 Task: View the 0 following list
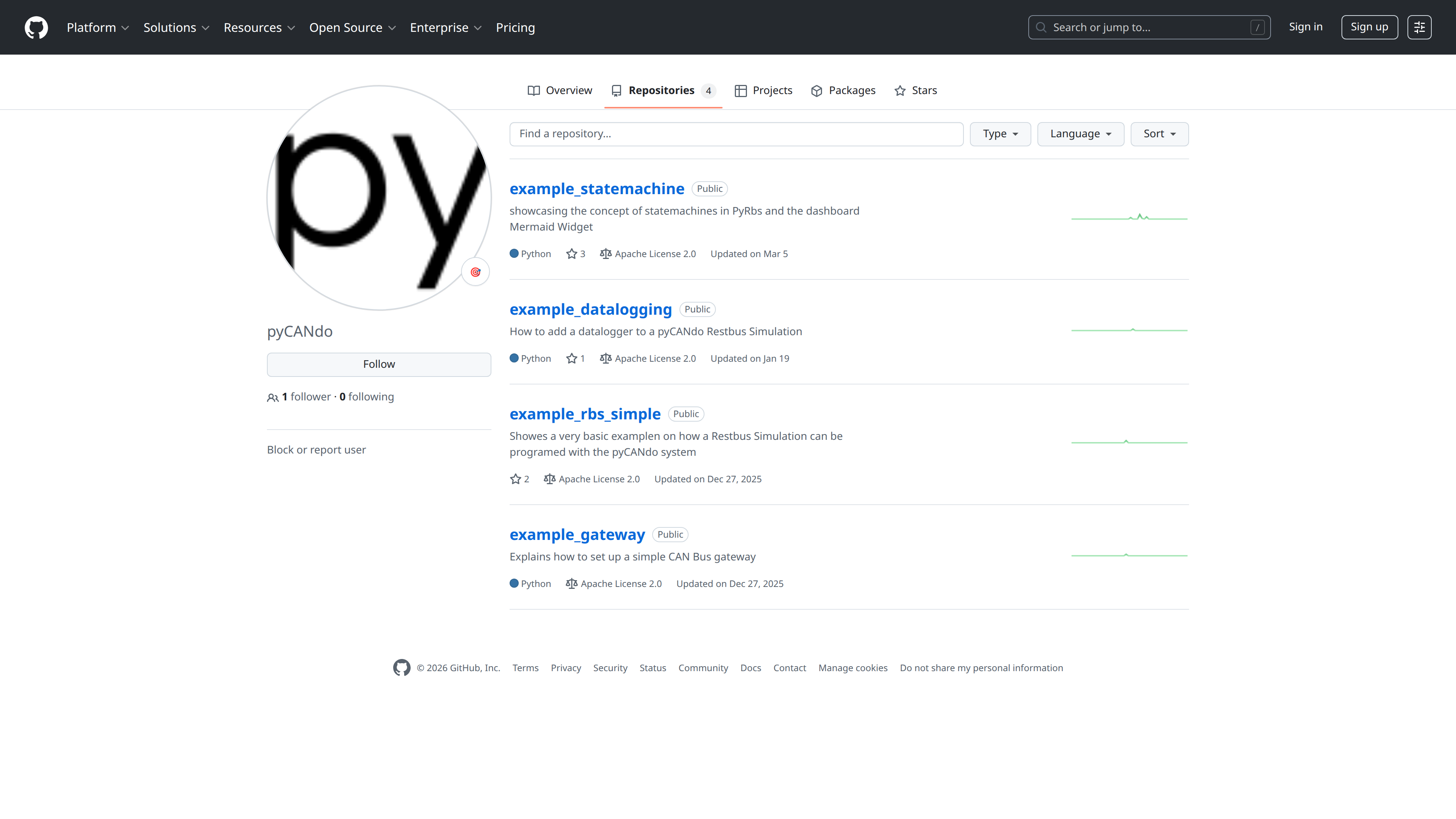[366, 397]
